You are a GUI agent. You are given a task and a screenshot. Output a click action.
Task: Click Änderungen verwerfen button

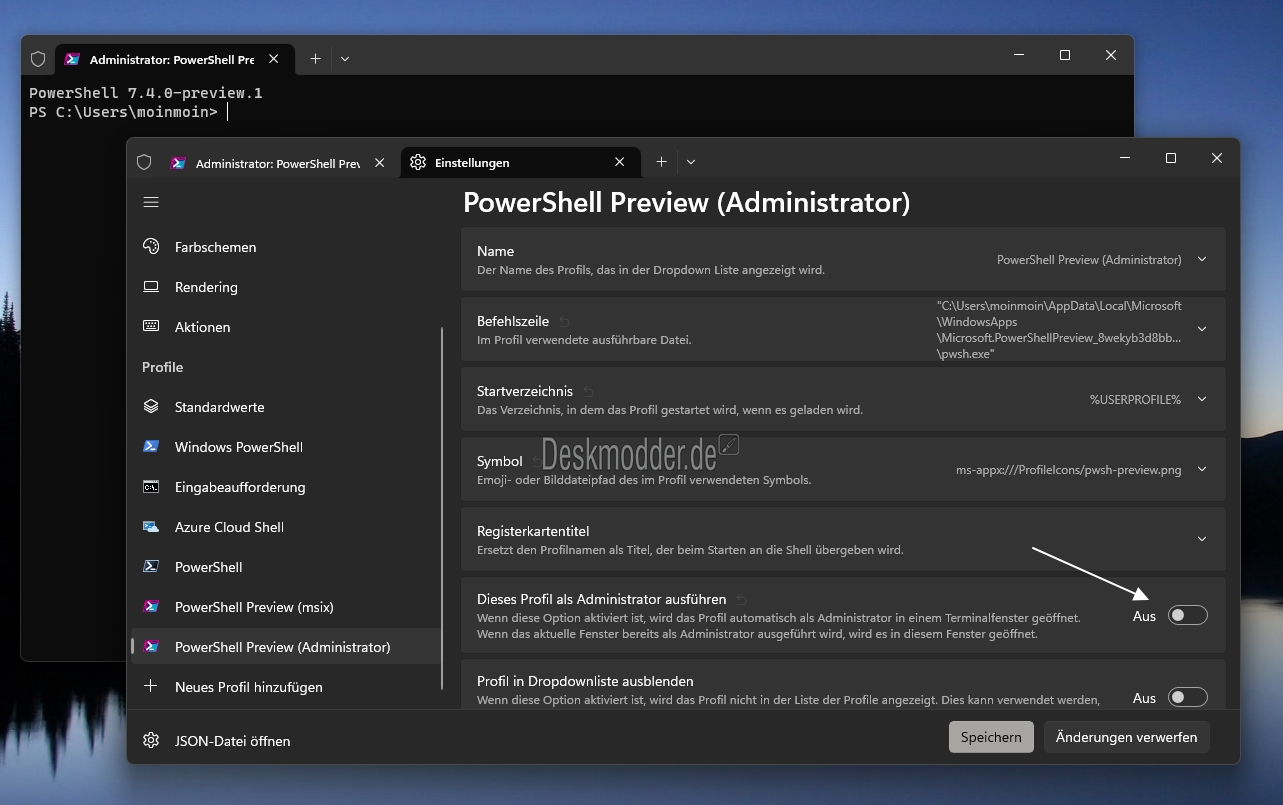click(x=1127, y=737)
